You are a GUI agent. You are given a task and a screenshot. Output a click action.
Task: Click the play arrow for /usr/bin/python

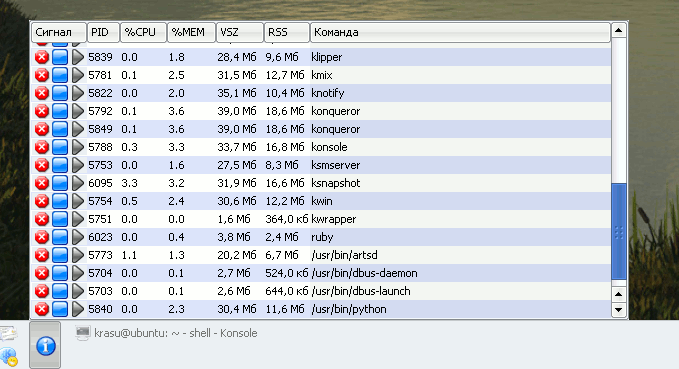pos(78,309)
